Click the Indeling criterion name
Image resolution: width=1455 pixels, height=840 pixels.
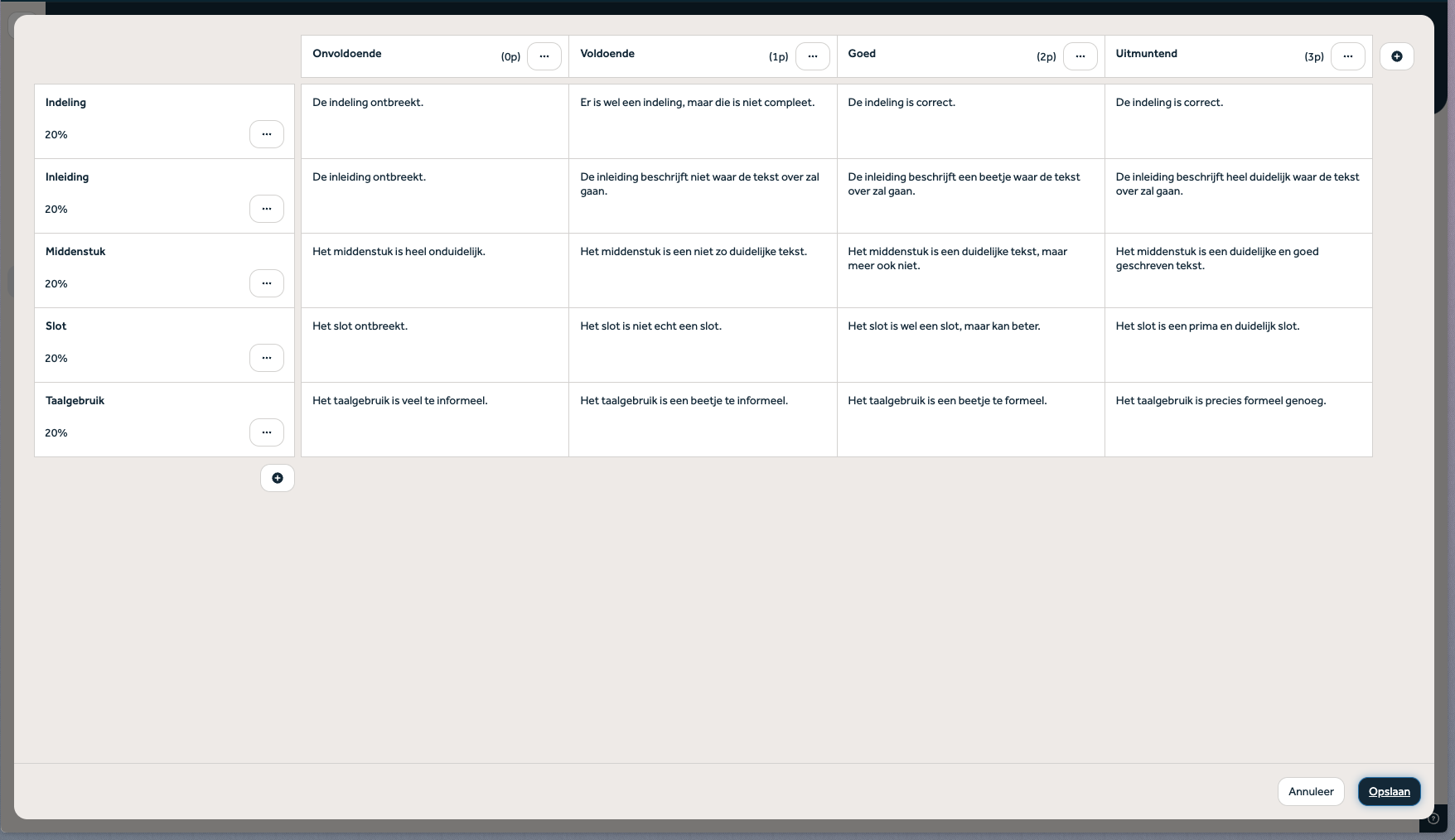[x=66, y=103]
